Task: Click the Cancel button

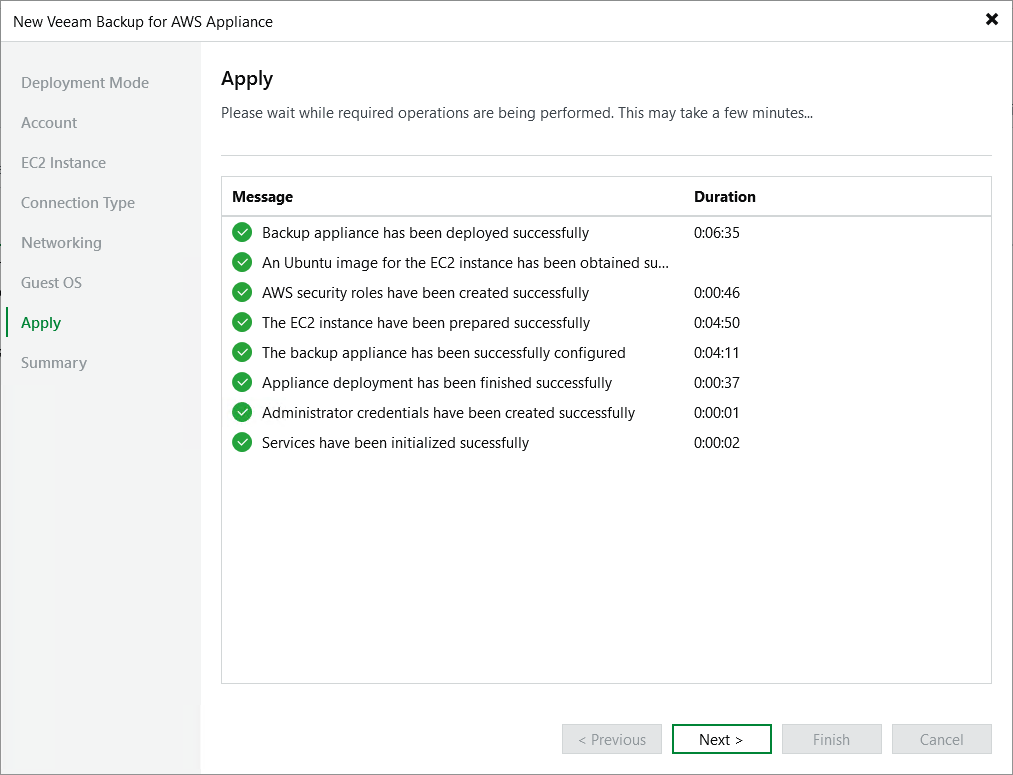Action: [x=941, y=740]
